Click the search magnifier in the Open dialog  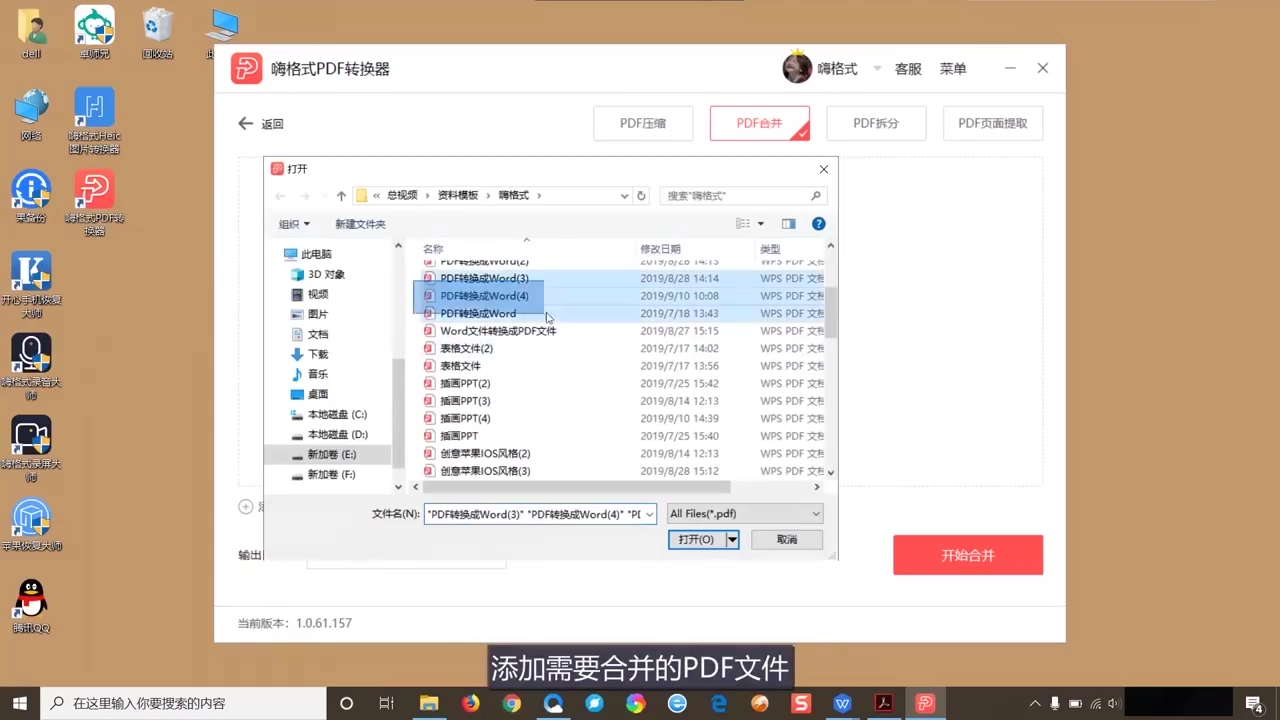pos(816,196)
